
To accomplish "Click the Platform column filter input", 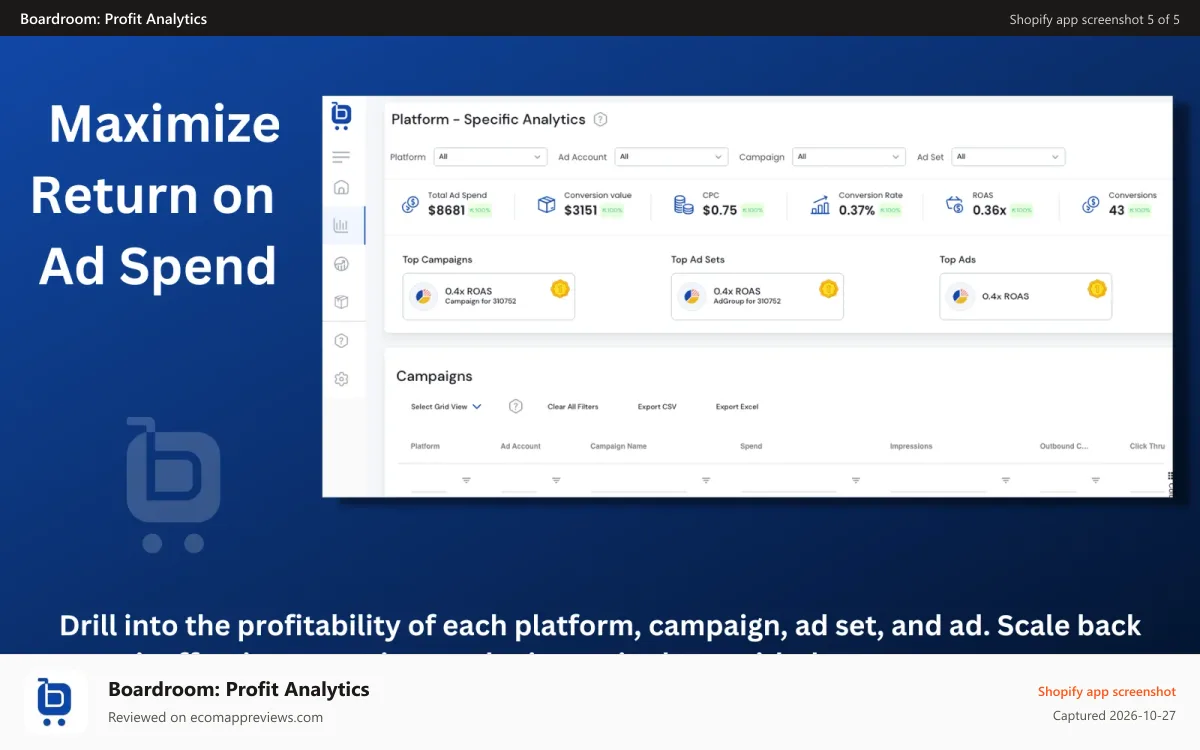I will click(x=430, y=482).
